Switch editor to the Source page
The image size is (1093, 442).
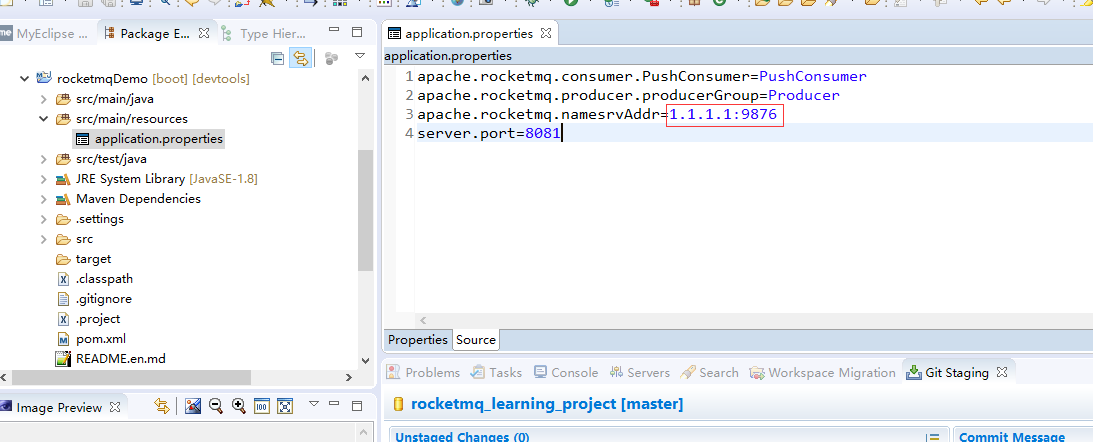point(476,340)
